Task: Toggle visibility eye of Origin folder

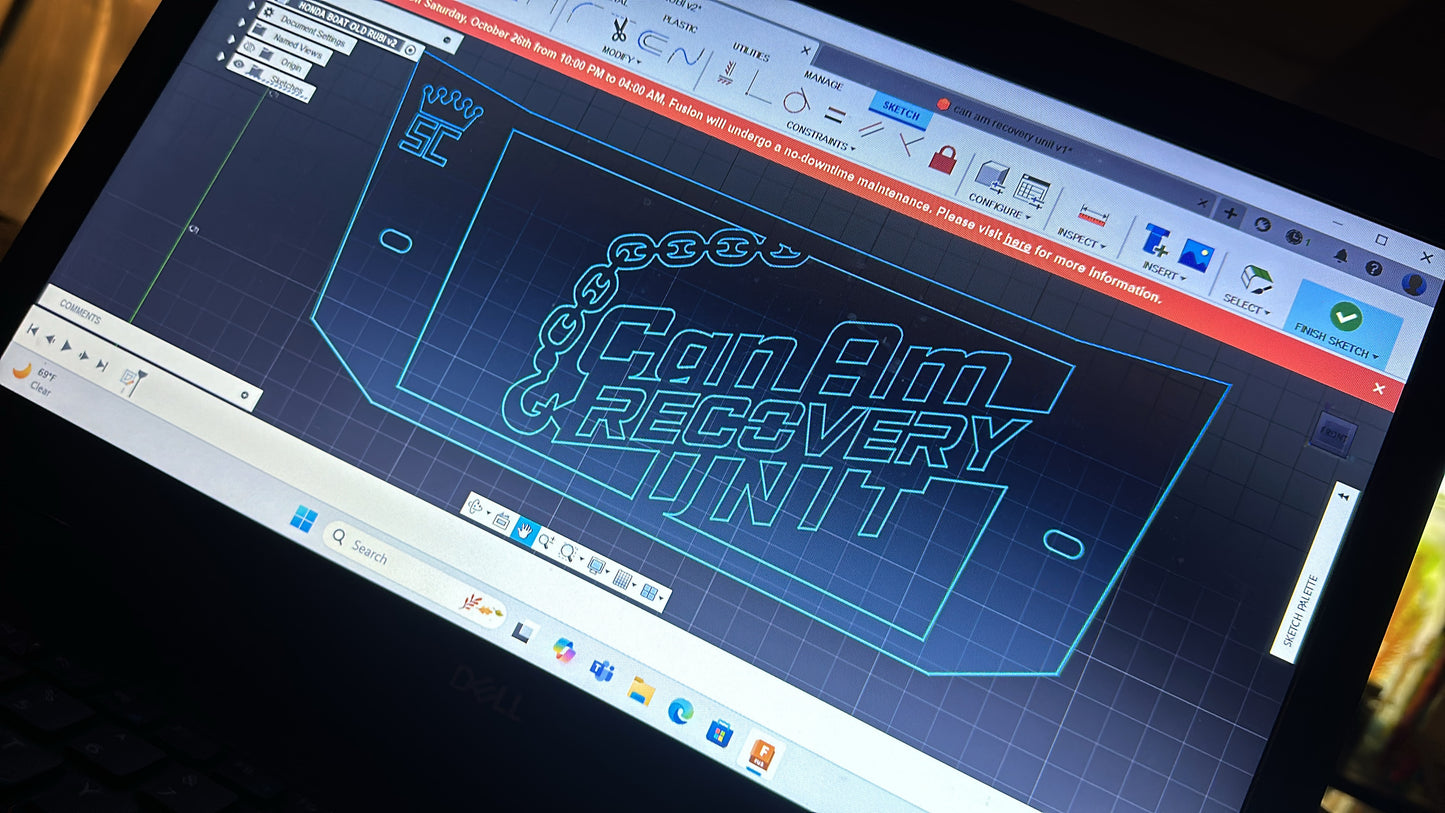Action: pyautogui.click(x=249, y=45)
